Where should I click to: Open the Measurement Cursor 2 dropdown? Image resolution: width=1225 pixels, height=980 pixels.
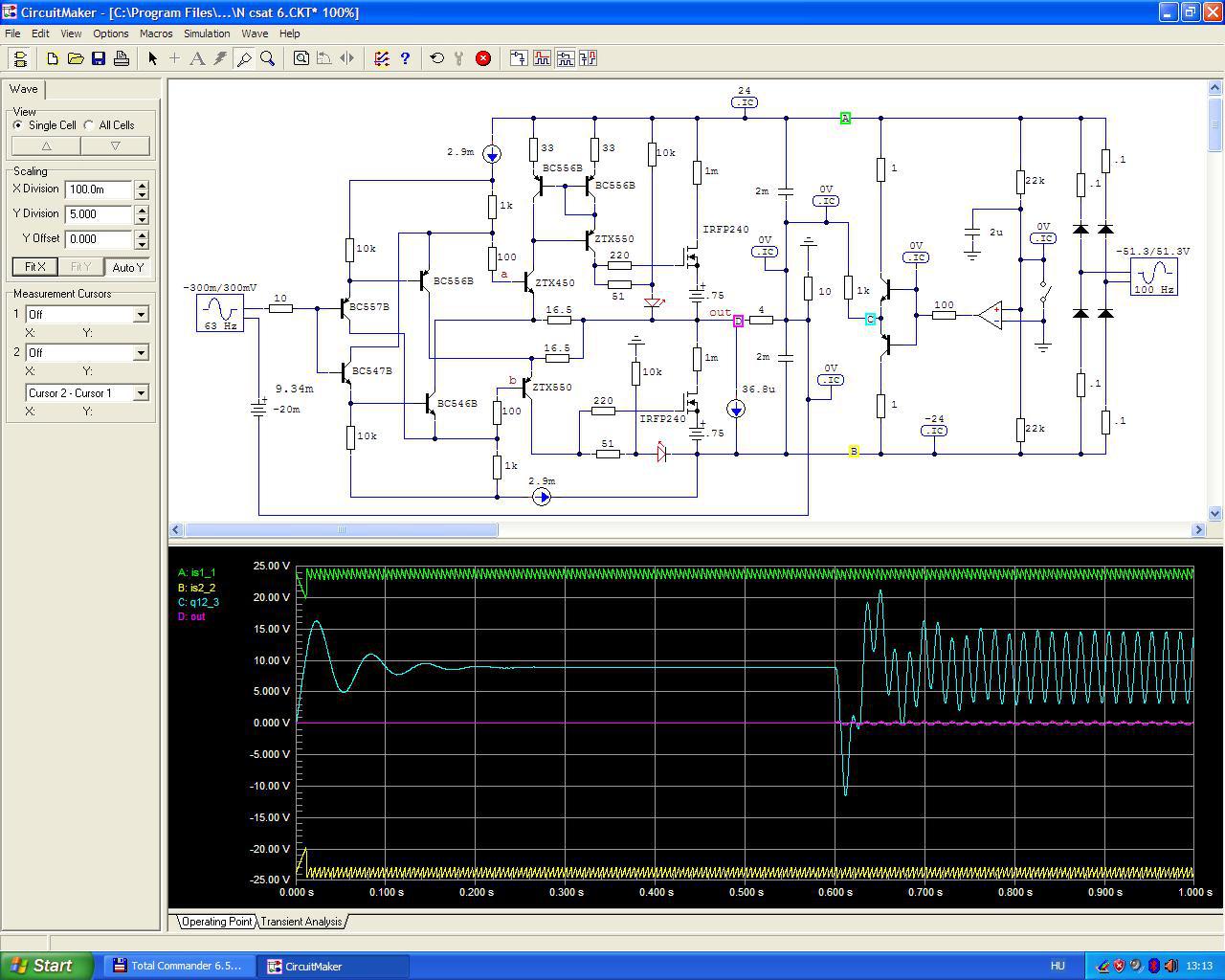pyautogui.click(x=141, y=353)
